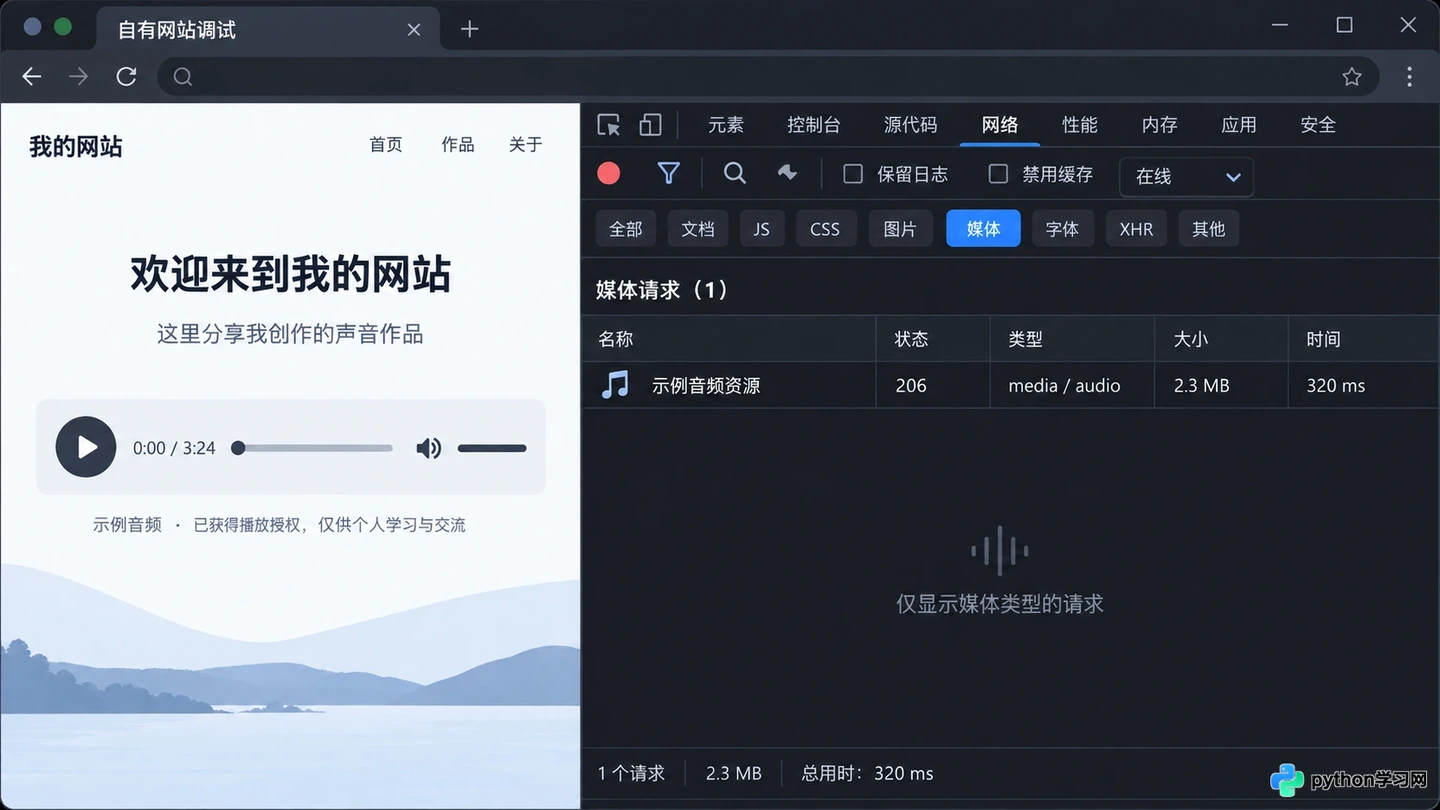Filter requests by XHR
The width and height of the screenshot is (1440, 810).
[1136, 229]
